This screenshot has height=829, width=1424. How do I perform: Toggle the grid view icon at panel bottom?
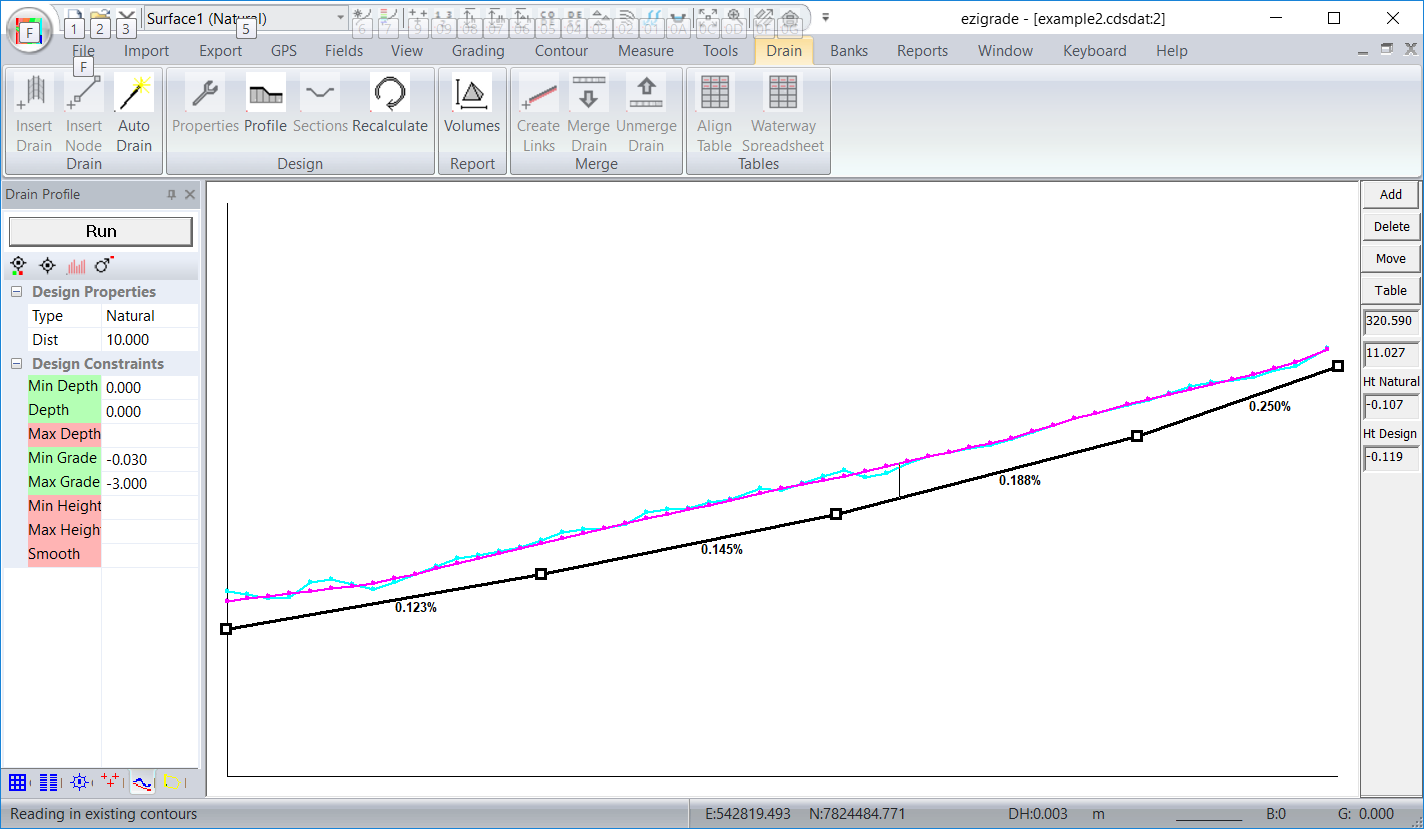[x=17, y=782]
